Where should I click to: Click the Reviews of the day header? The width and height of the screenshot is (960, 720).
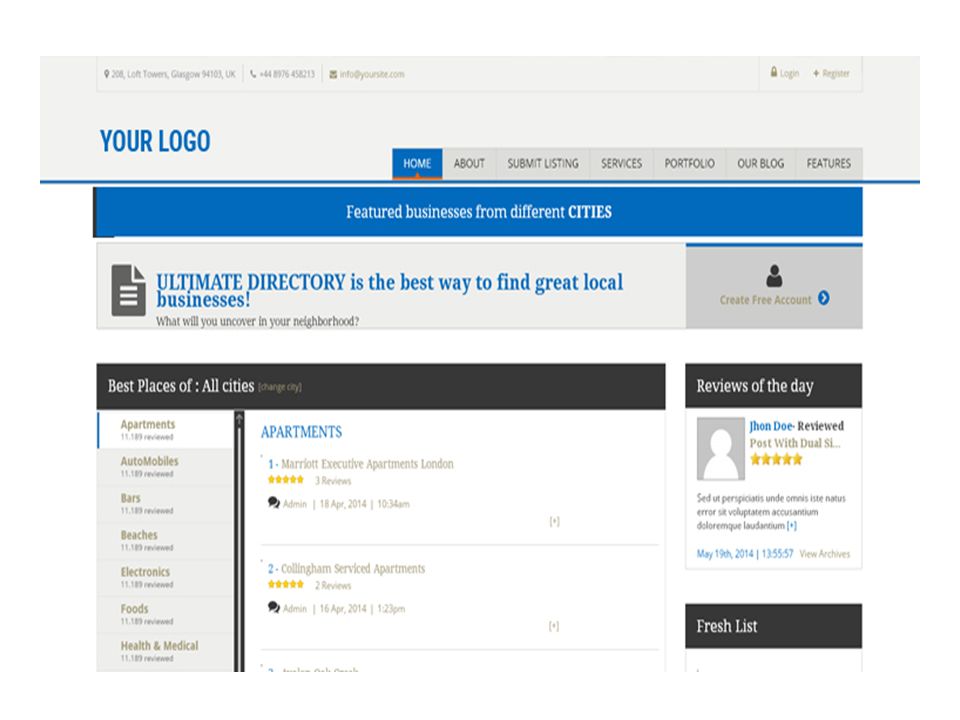coord(774,386)
